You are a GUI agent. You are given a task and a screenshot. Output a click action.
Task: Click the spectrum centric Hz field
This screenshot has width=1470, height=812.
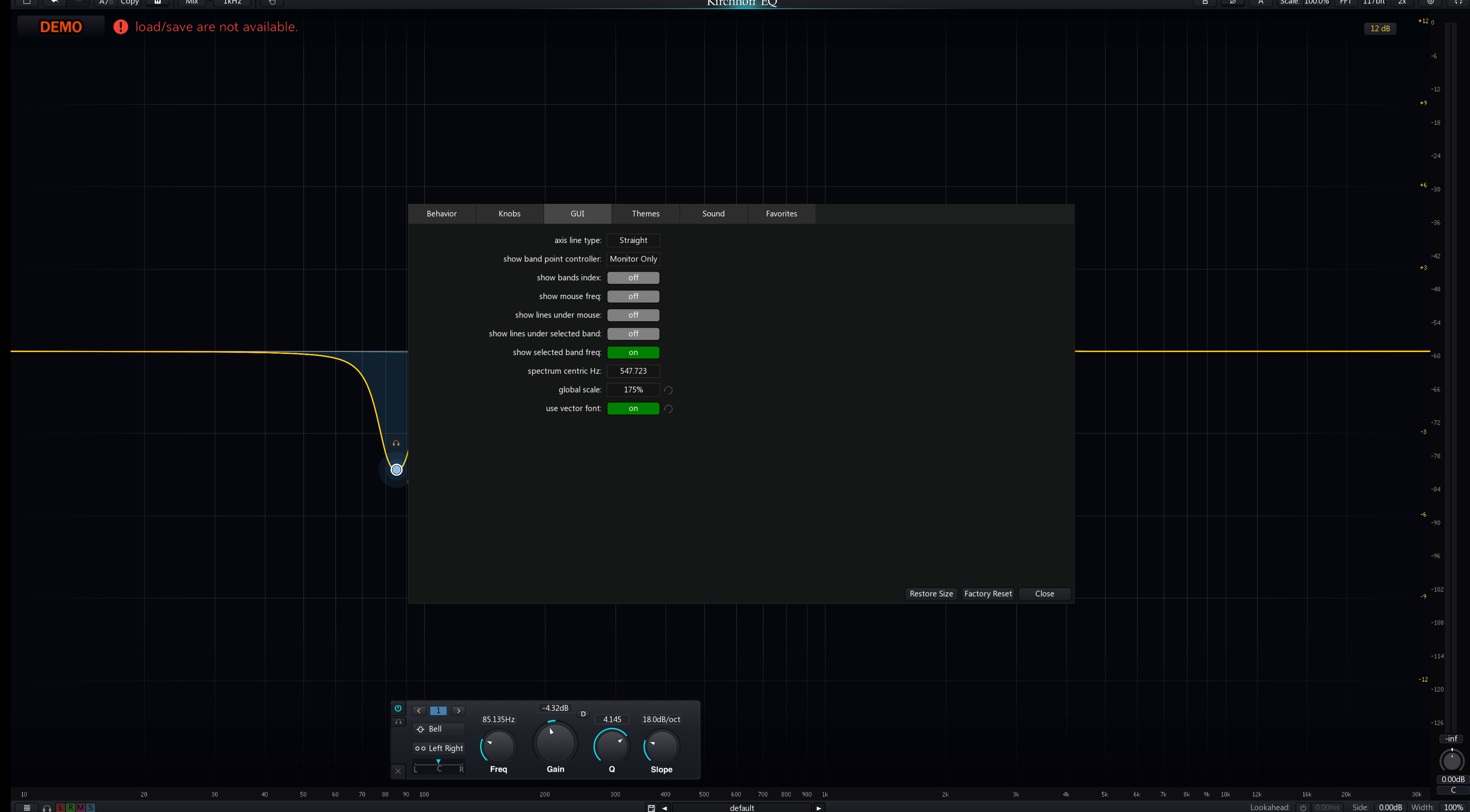click(x=633, y=371)
